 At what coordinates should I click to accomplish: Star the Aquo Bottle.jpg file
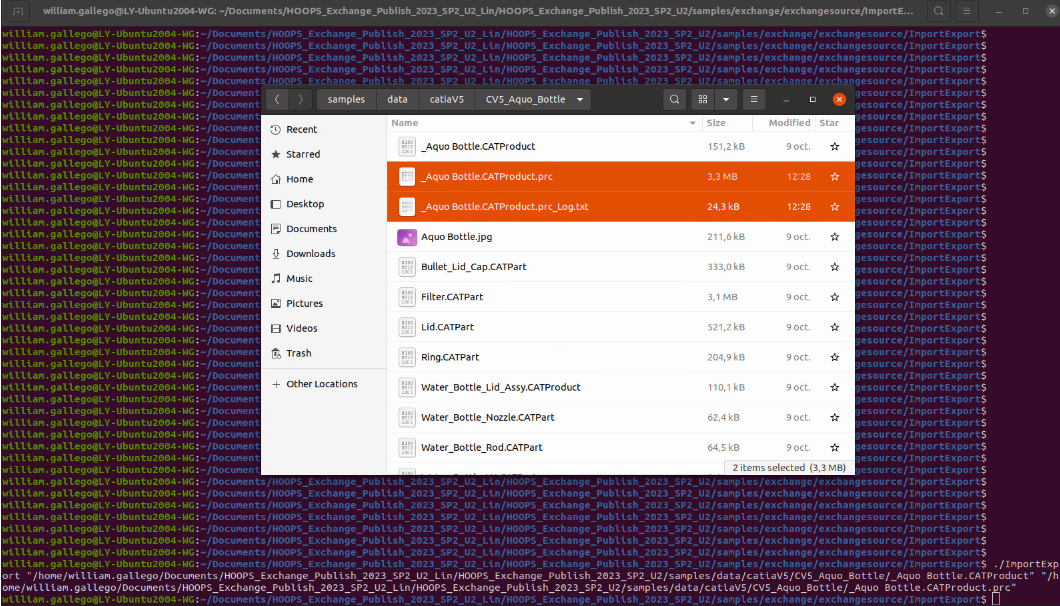[x=834, y=236]
